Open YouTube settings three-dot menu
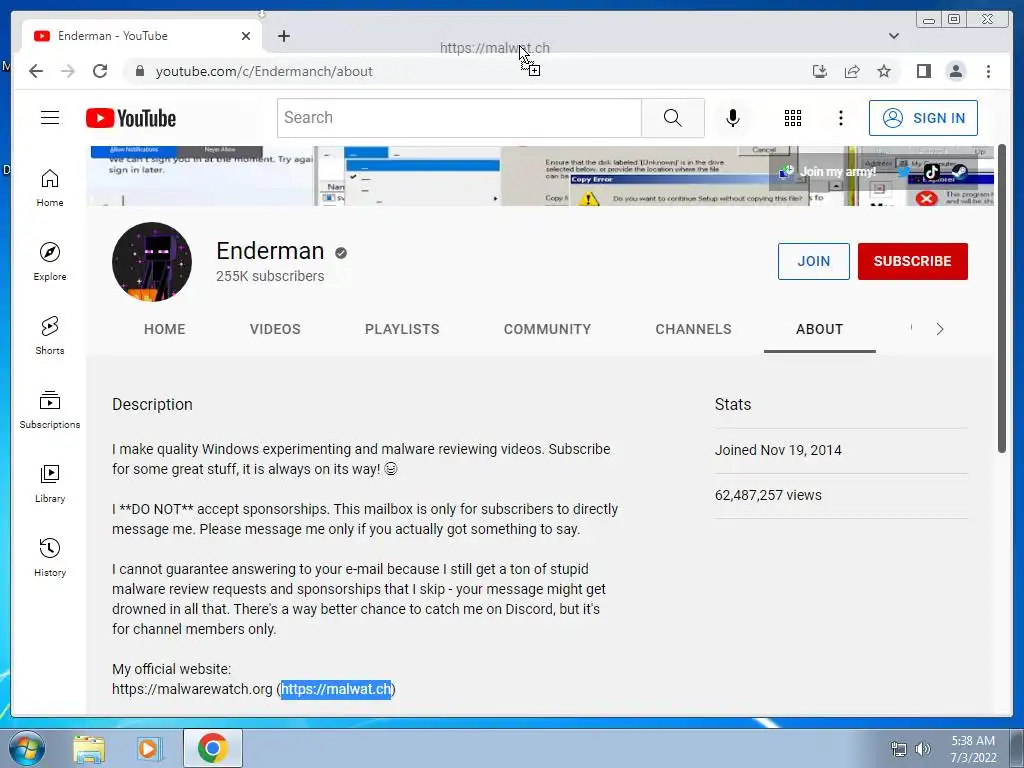This screenshot has width=1024, height=768. pyautogui.click(x=840, y=118)
